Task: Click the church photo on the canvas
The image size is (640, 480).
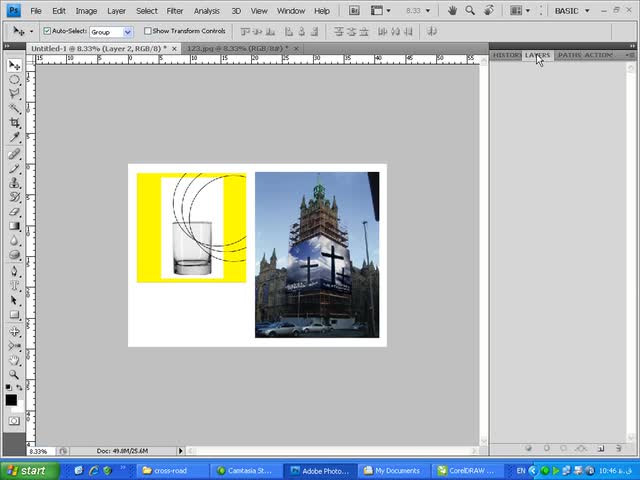Action: click(x=317, y=255)
